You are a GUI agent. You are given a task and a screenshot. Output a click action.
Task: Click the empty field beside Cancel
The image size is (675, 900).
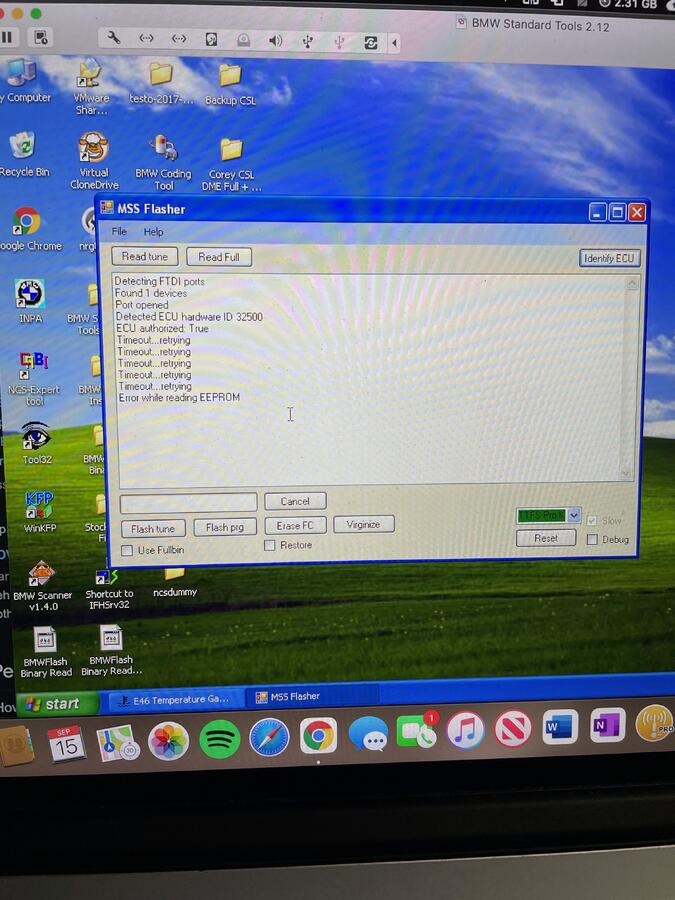pos(189,502)
